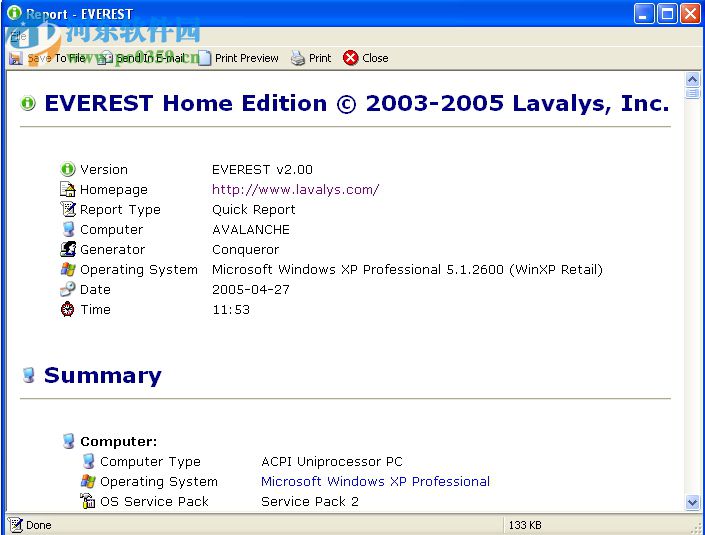This screenshot has width=705, height=535.
Task: Click the 133 KB status bar entry
Action: [x=525, y=525]
